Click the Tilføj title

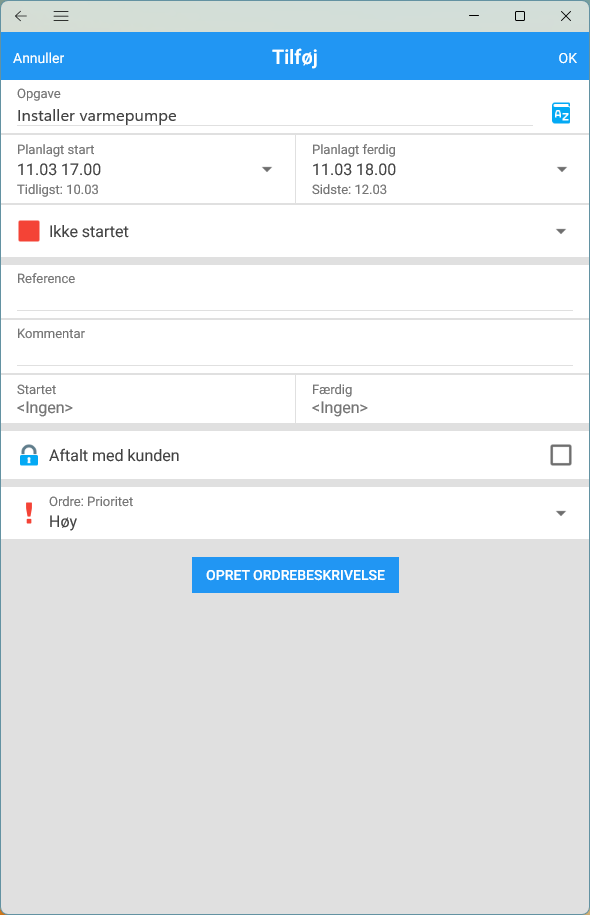click(295, 58)
